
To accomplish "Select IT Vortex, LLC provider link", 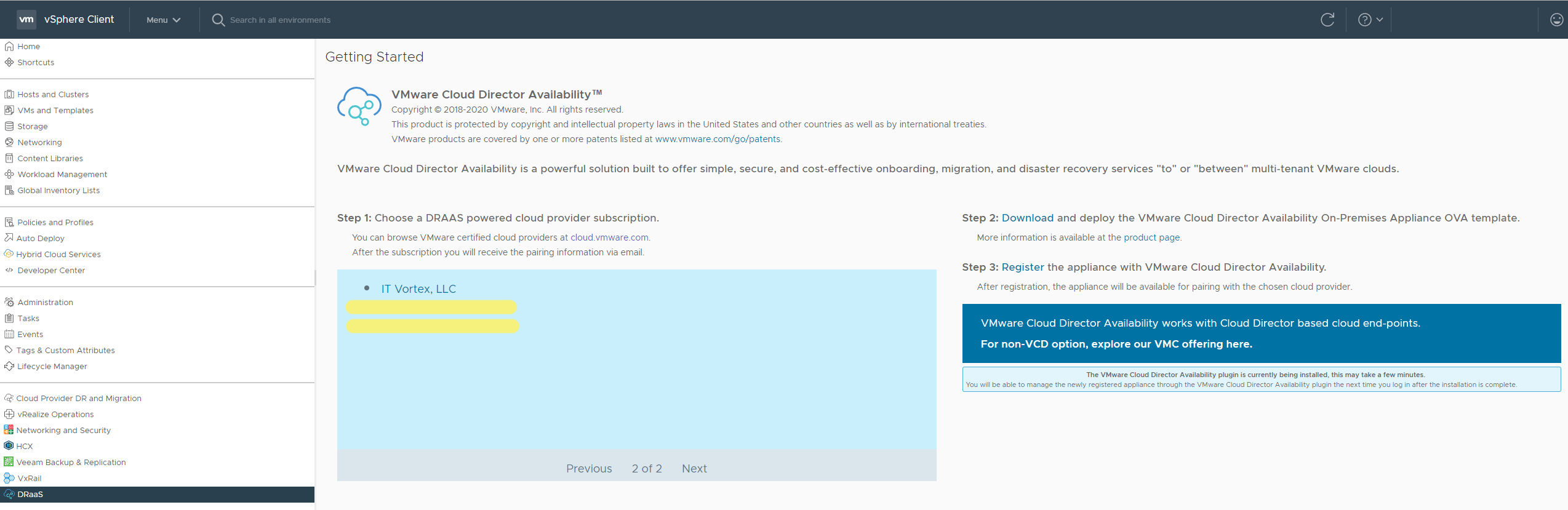I will tap(418, 289).
